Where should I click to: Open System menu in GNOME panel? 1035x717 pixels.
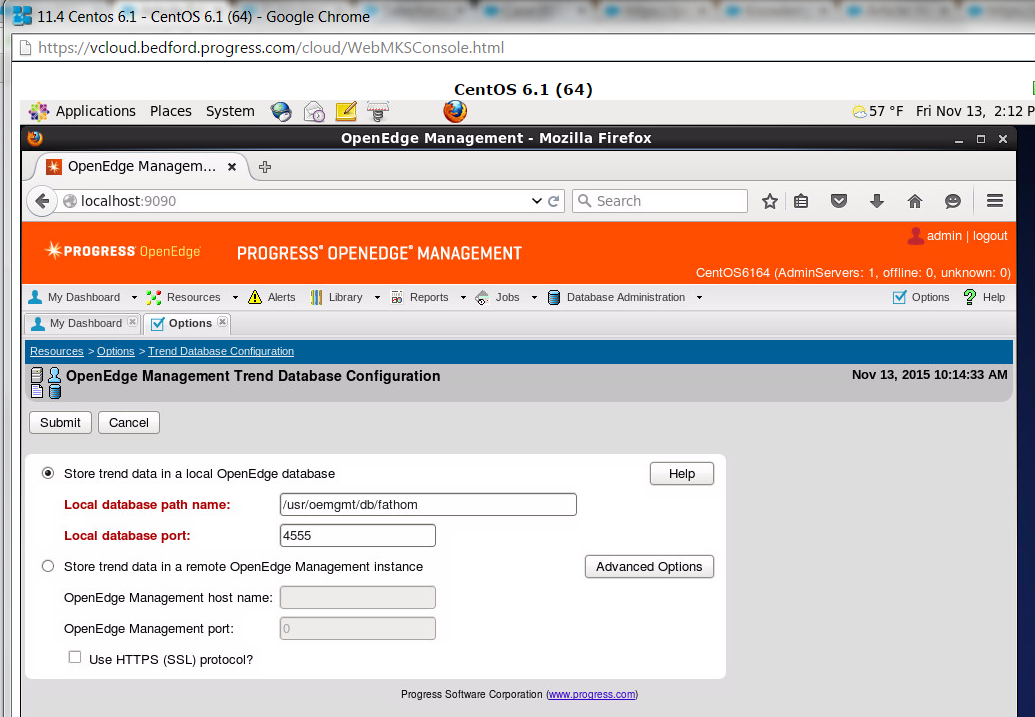(230, 111)
